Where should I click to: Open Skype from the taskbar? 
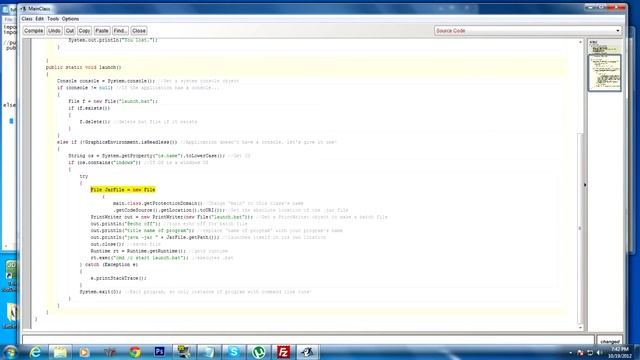(233, 352)
